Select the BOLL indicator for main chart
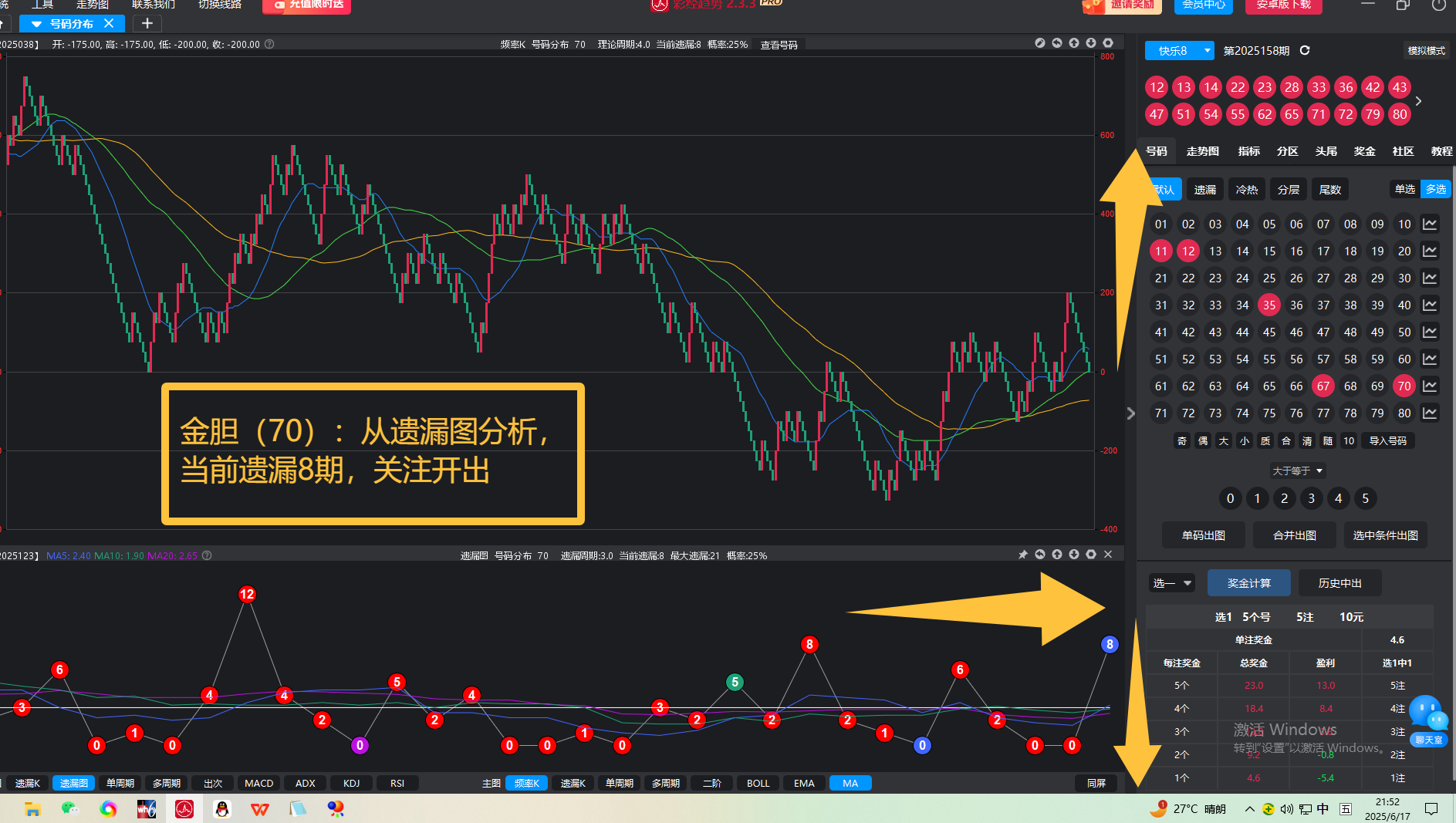The width and height of the screenshot is (1456, 823). point(758,783)
